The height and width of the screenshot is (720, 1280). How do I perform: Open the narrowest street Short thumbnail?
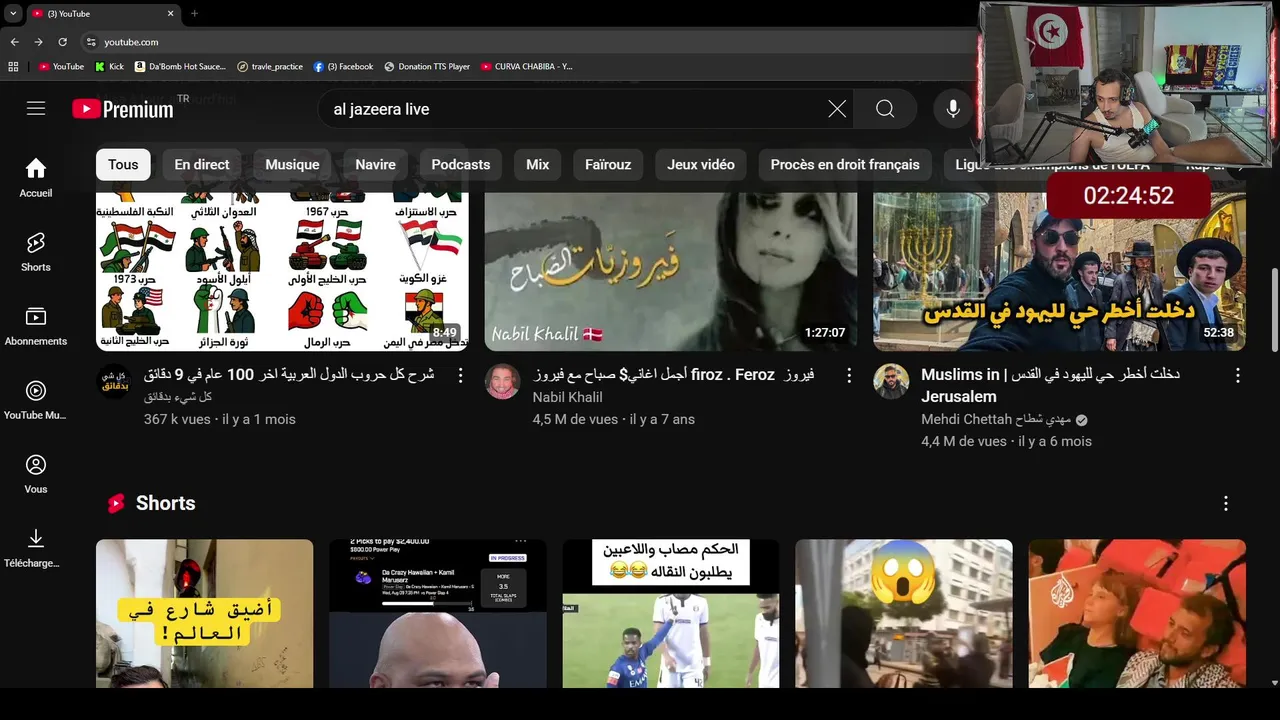(205, 614)
